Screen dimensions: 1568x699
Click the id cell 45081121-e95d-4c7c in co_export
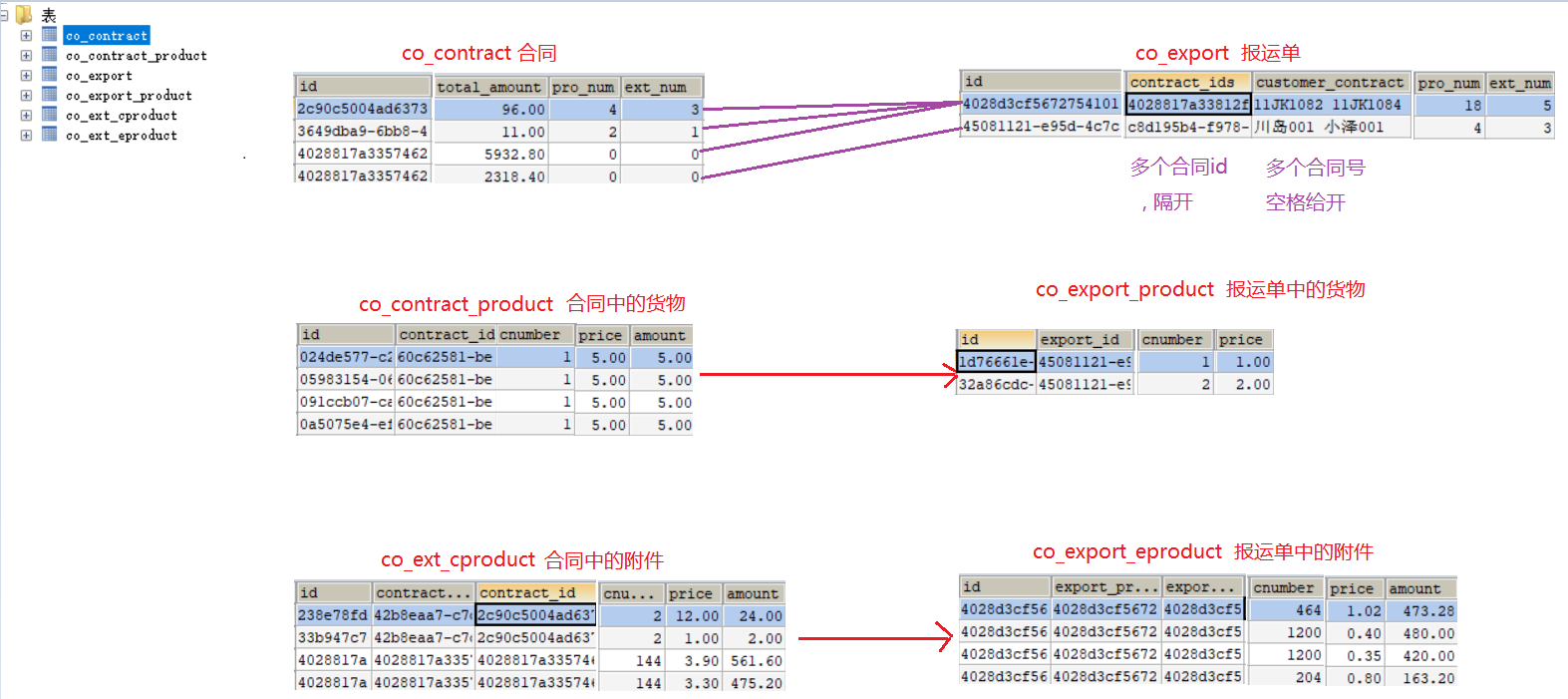1041,127
